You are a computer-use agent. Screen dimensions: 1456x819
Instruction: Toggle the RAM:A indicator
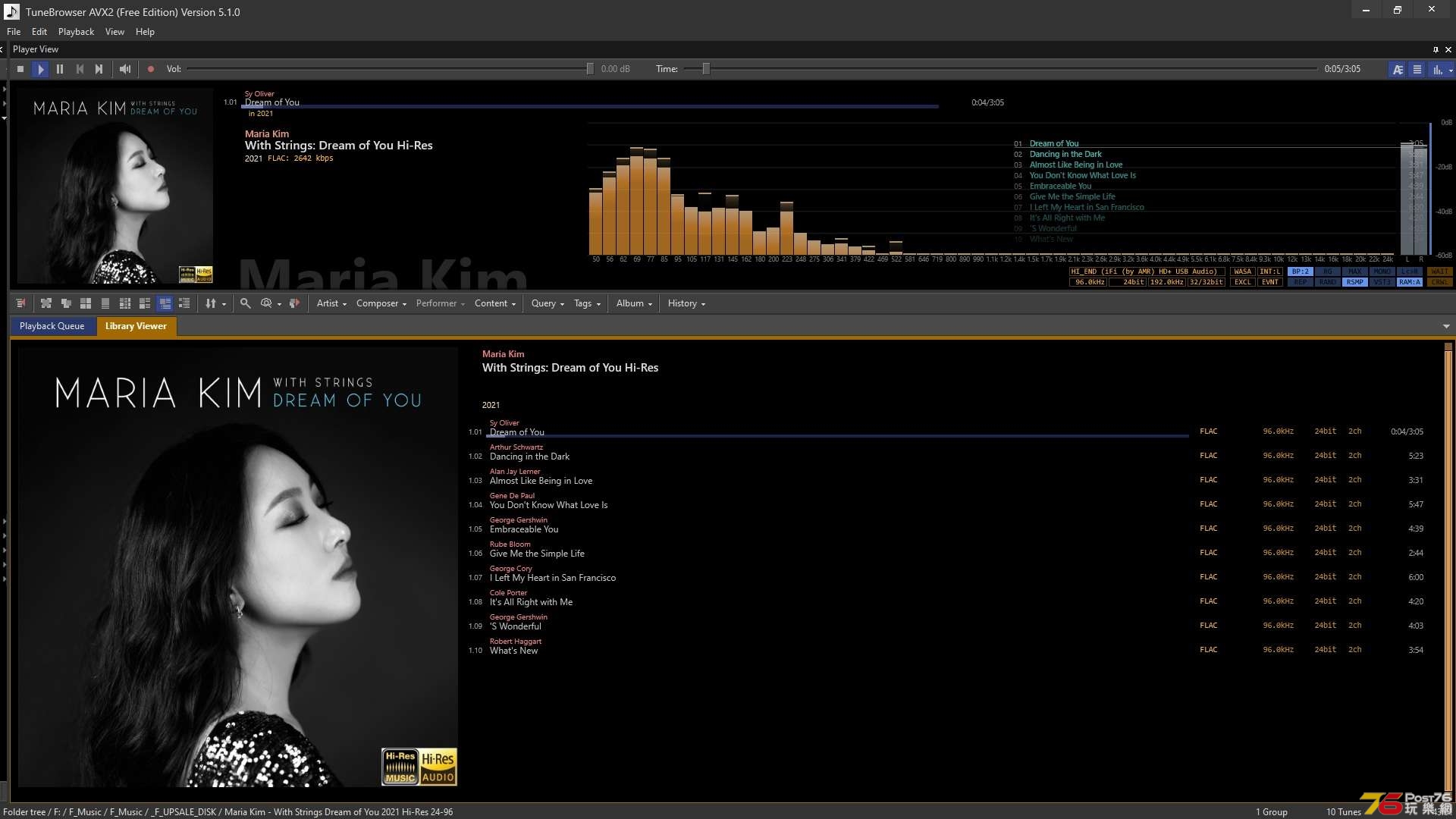(x=1410, y=282)
